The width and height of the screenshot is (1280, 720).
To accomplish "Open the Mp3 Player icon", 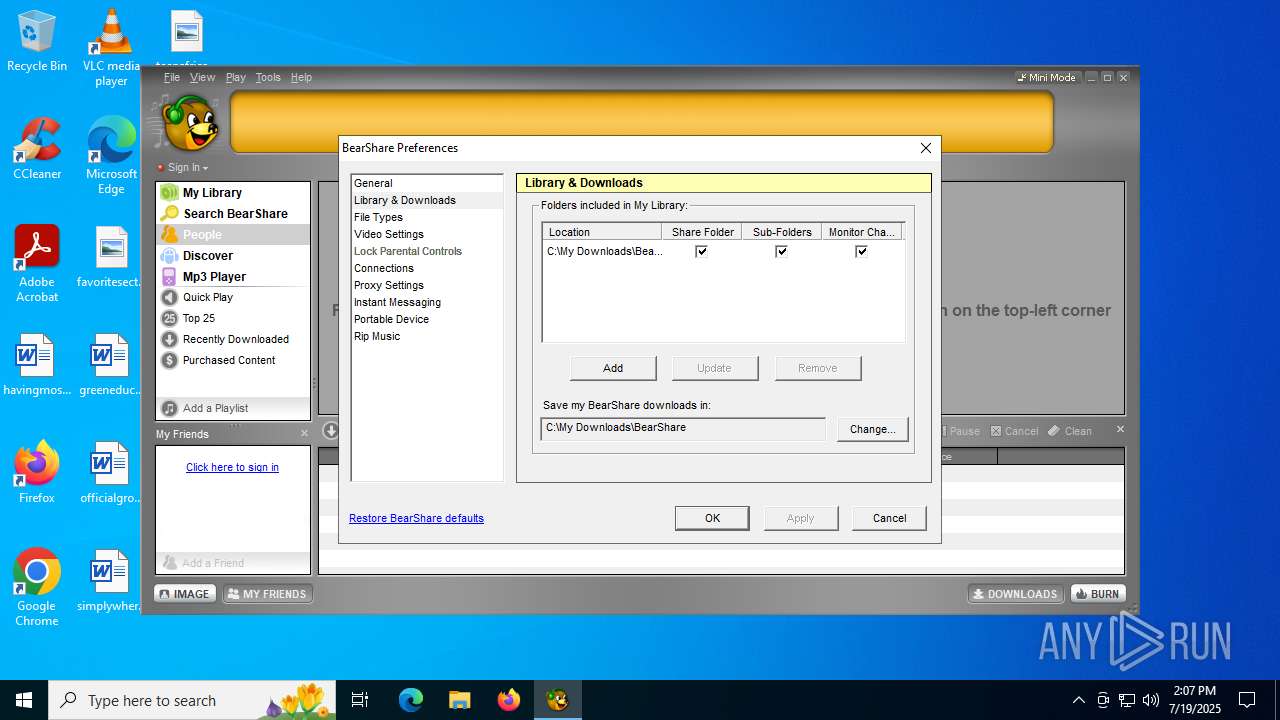I will (x=169, y=277).
